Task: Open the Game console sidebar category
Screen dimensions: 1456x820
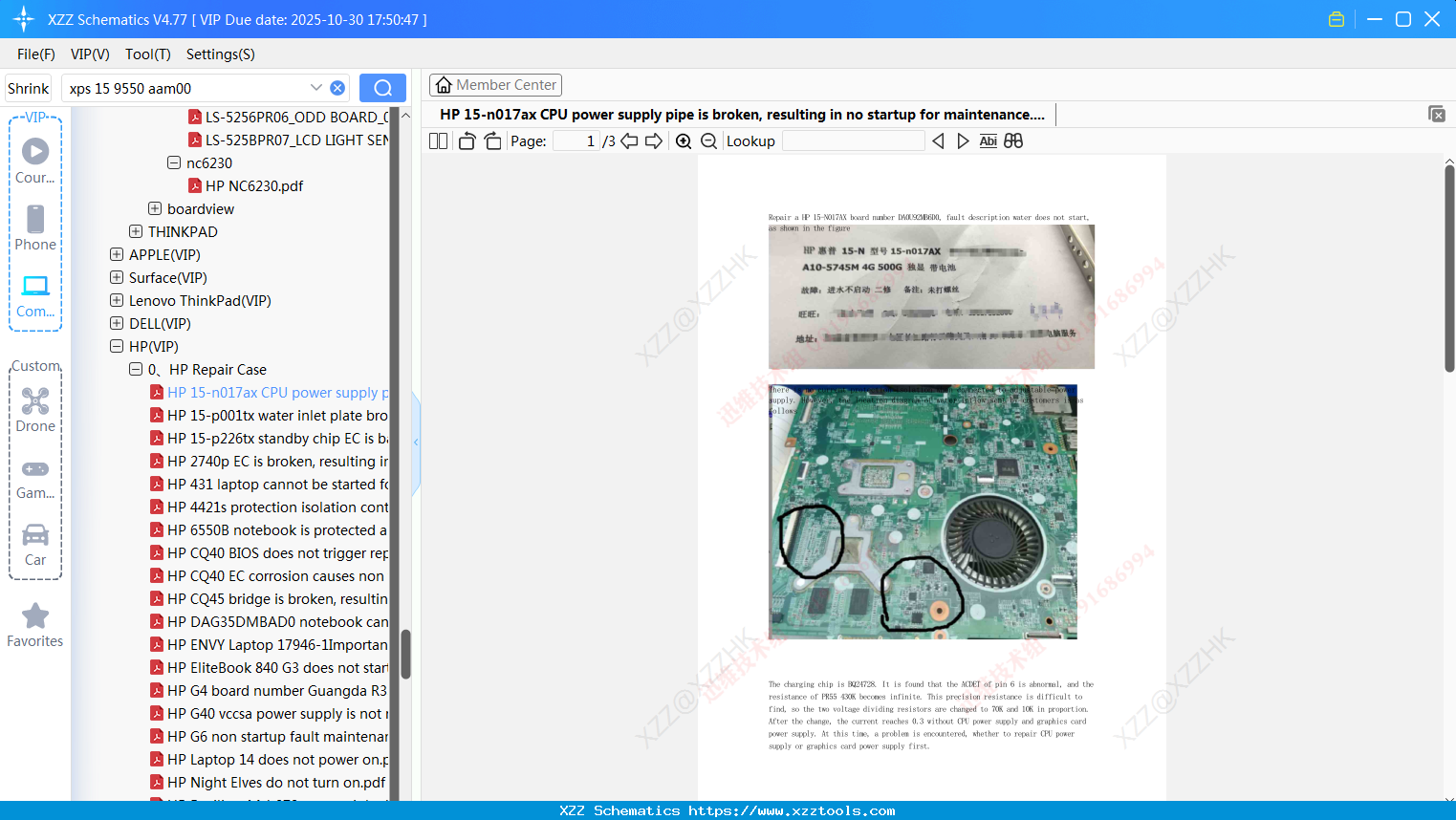Action: [35, 478]
